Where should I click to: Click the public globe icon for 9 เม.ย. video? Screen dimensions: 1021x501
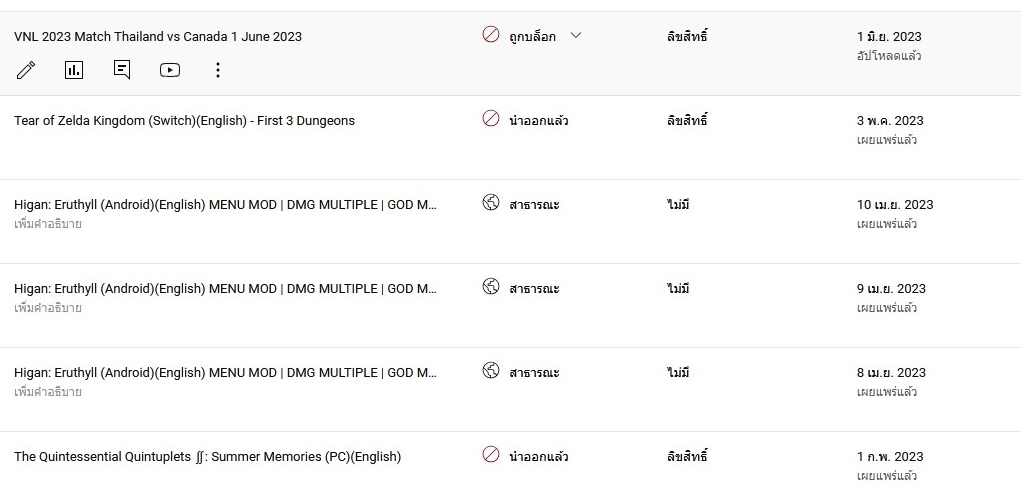click(x=491, y=287)
